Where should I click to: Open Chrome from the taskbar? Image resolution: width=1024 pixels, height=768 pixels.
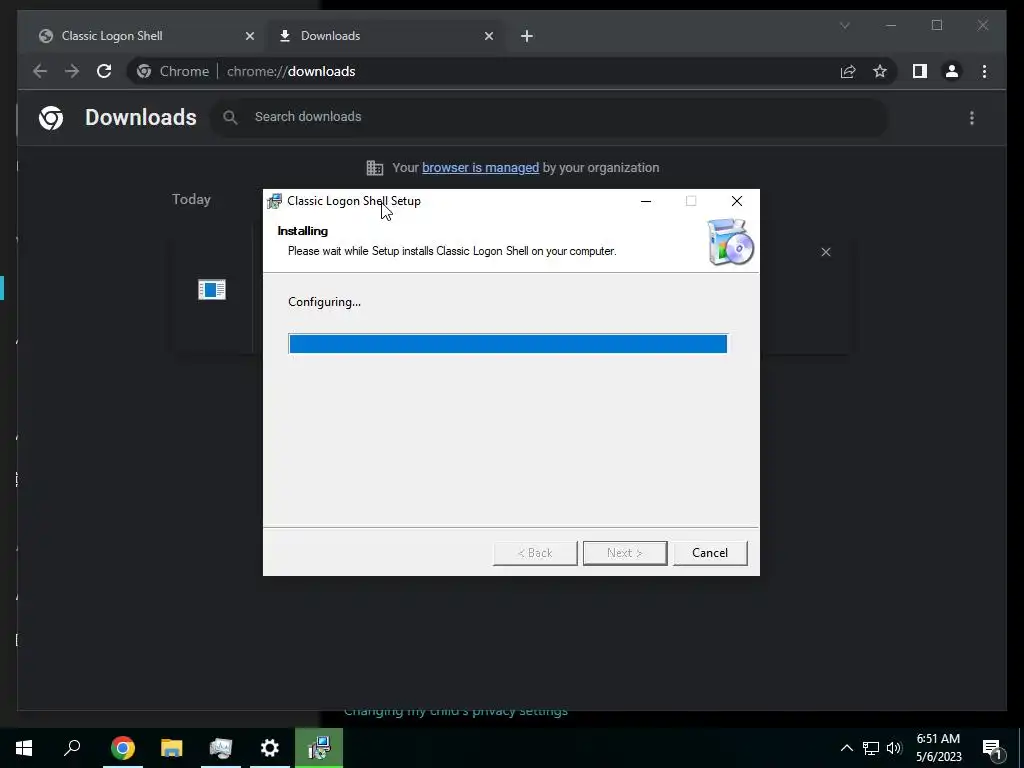122,747
